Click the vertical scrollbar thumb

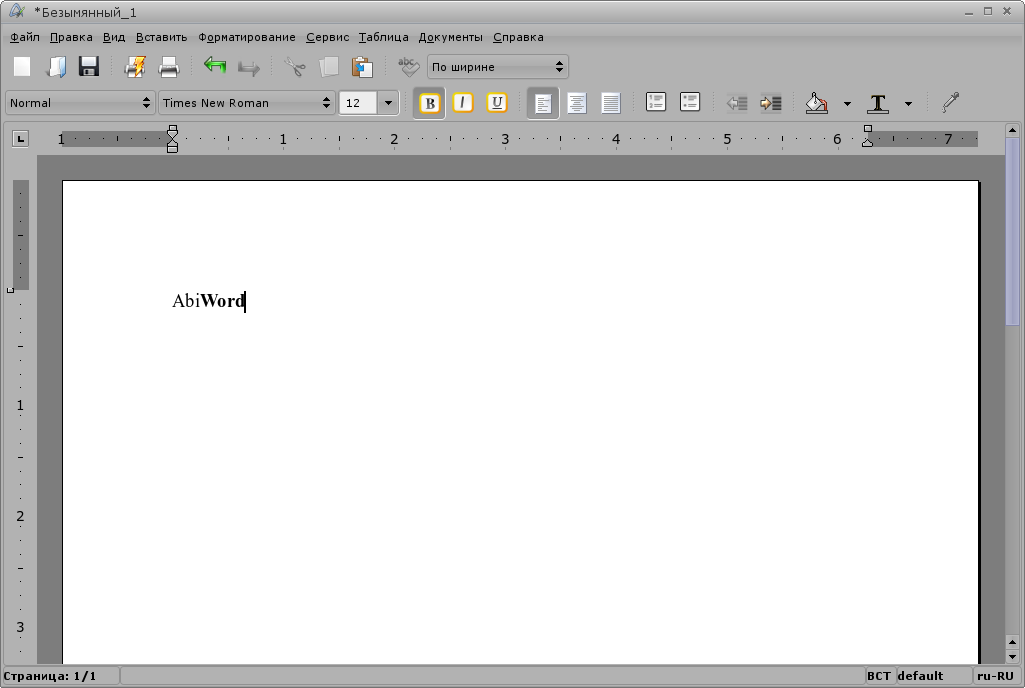coord(1012,232)
